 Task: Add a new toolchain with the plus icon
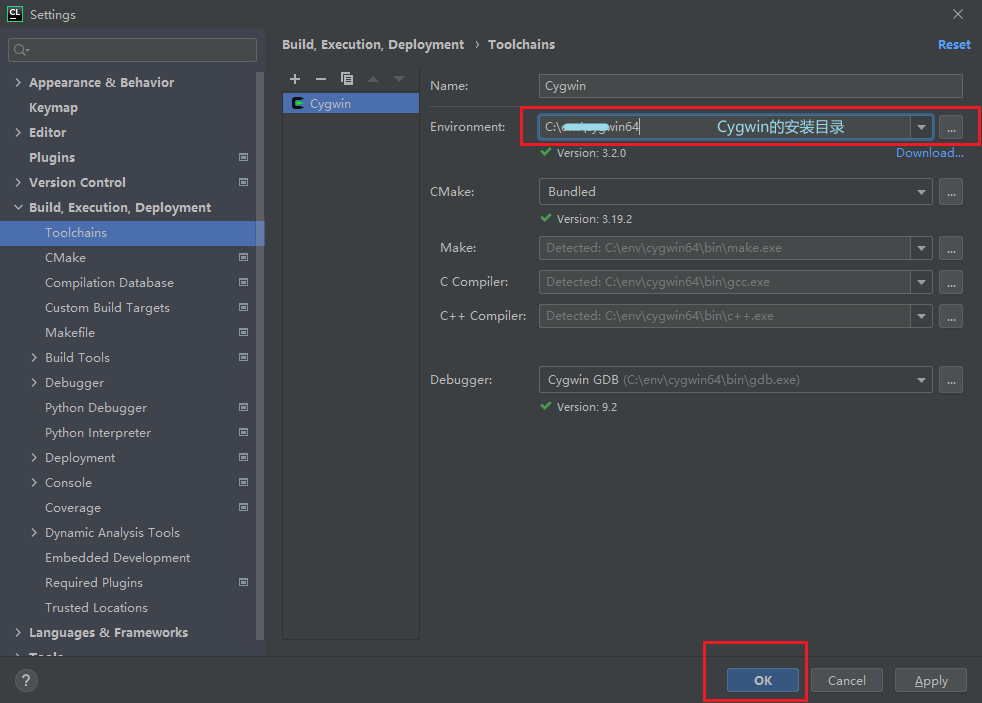(x=295, y=79)
